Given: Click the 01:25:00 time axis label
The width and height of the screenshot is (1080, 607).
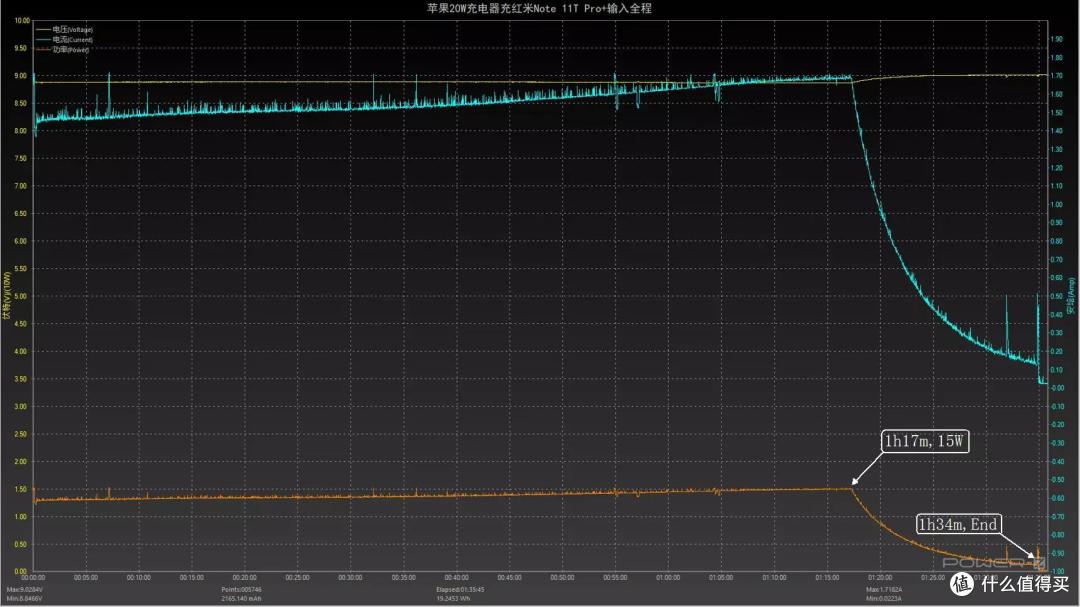Looking at the screenshot, I should click(933, 577).
